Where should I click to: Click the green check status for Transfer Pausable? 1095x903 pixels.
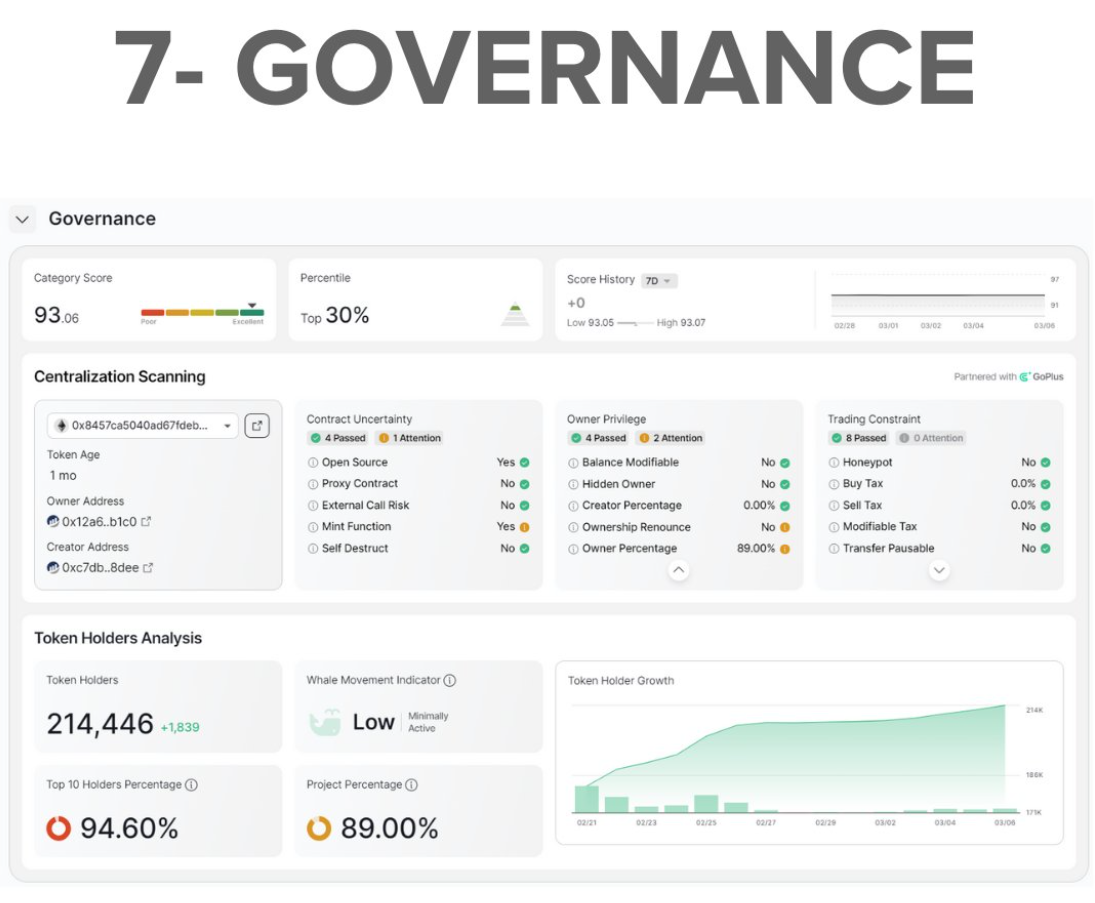pos(1045,548)
